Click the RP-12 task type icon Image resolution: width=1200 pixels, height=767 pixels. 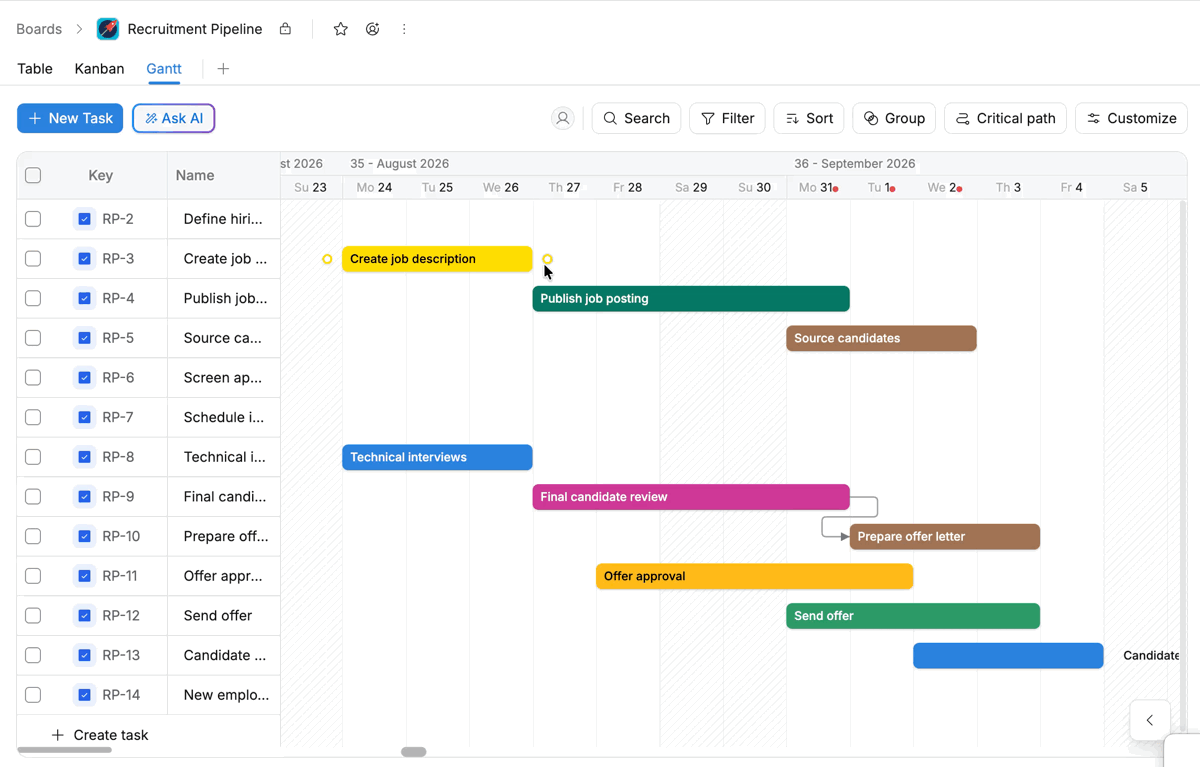point(84,616)
